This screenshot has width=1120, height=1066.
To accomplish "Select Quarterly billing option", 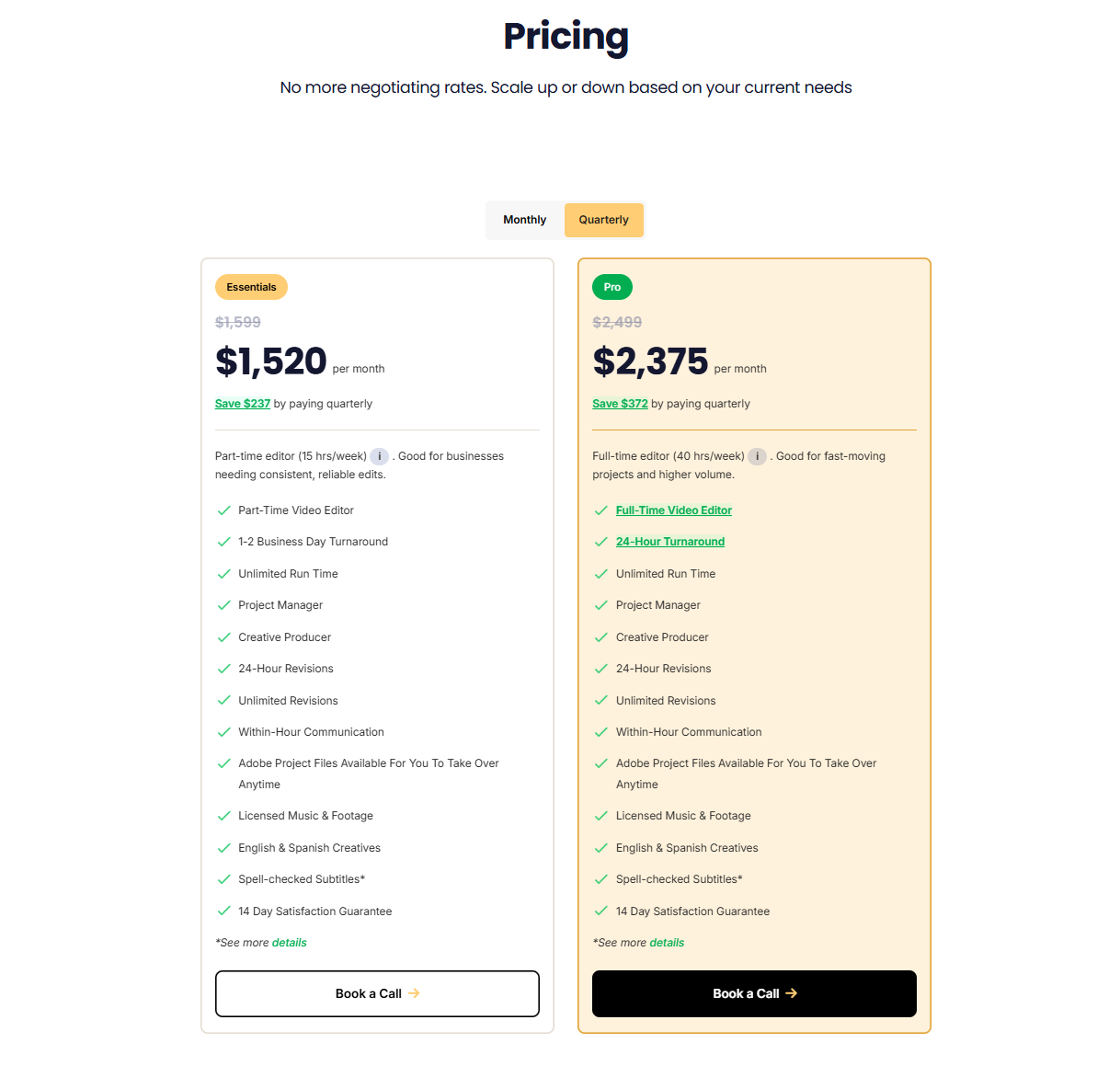I will [603, 220].
